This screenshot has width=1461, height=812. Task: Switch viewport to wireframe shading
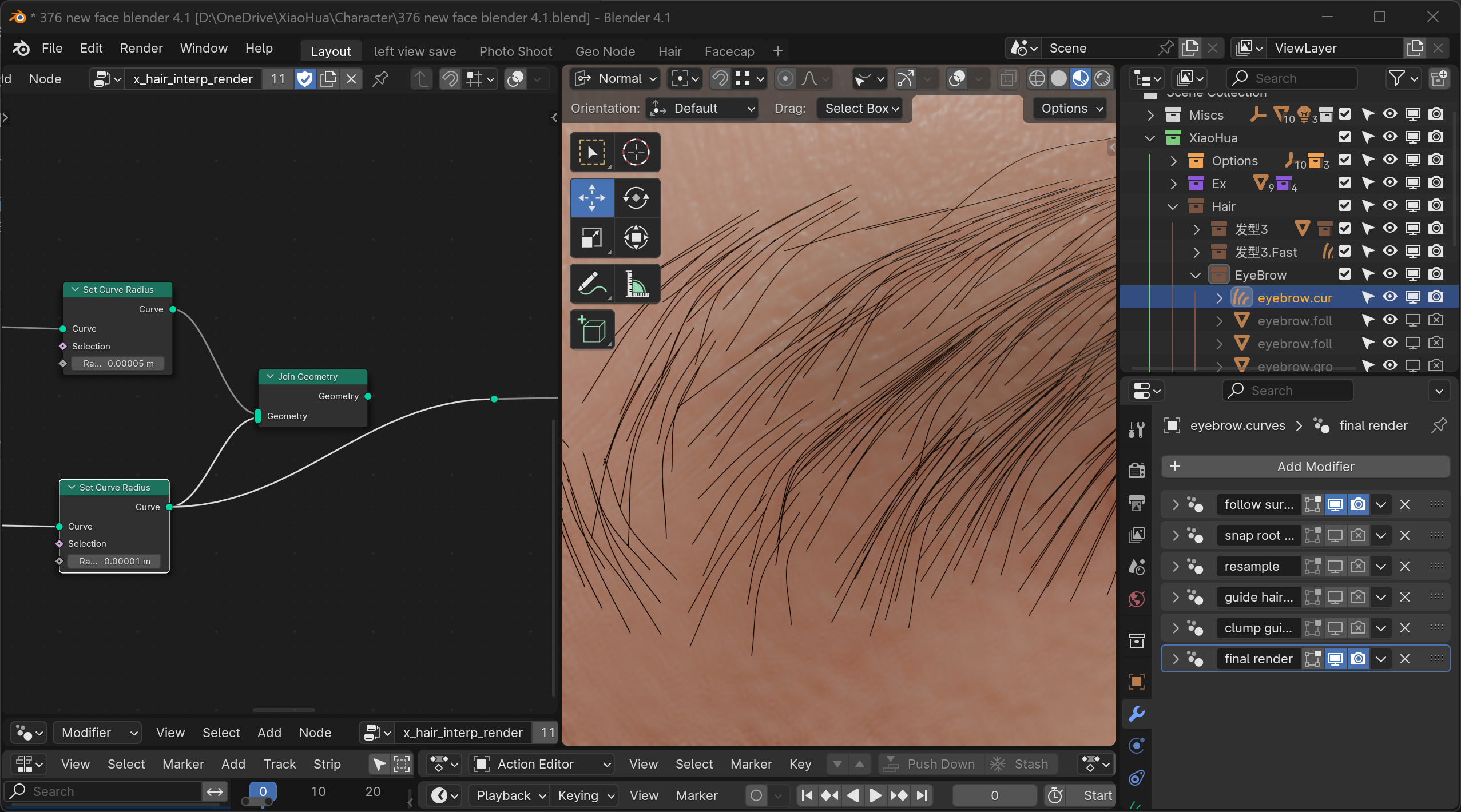1037,78
